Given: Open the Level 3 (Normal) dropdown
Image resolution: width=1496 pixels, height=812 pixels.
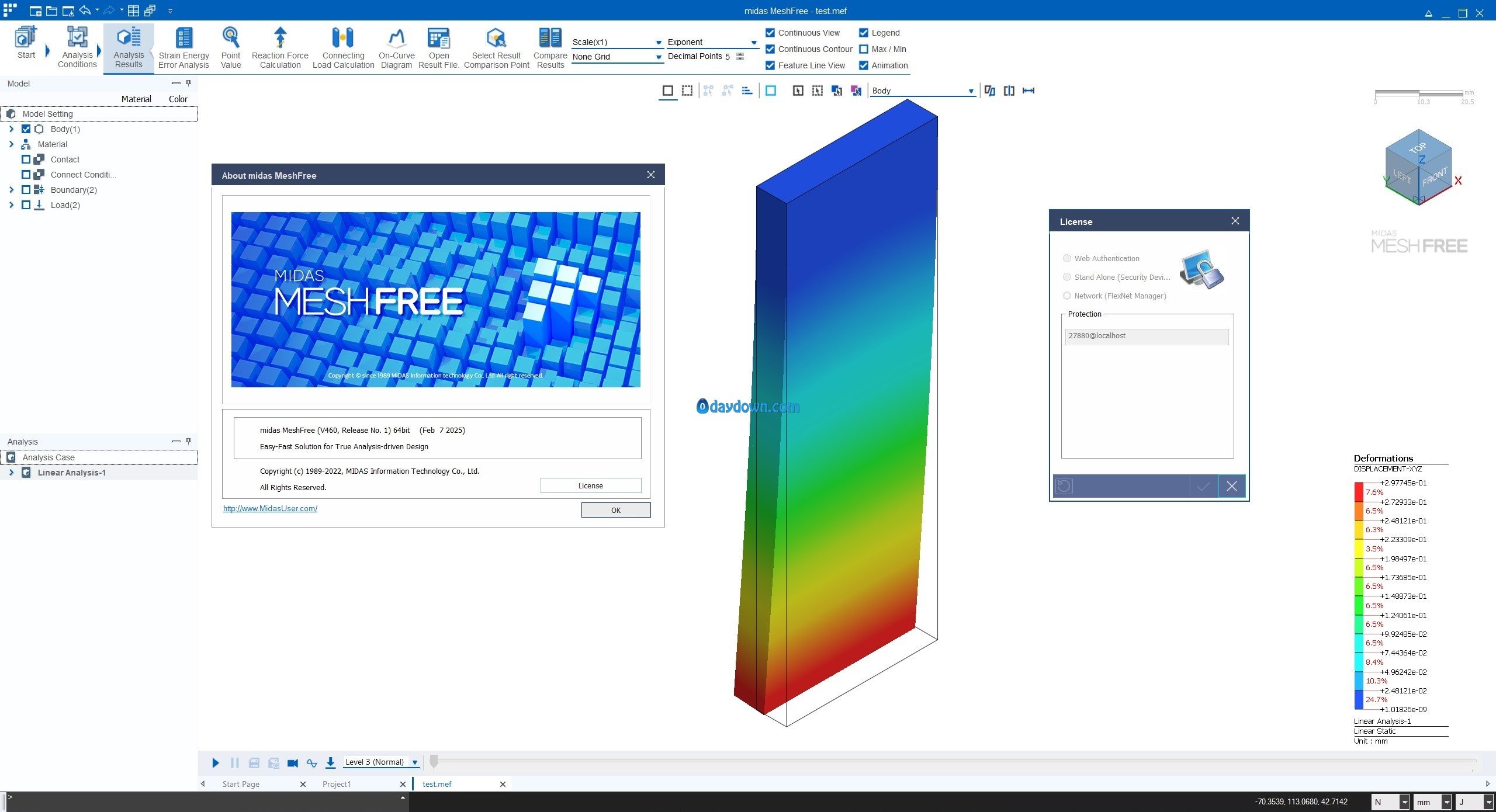Looking at the screenshot, I should [x=381, y=762].
